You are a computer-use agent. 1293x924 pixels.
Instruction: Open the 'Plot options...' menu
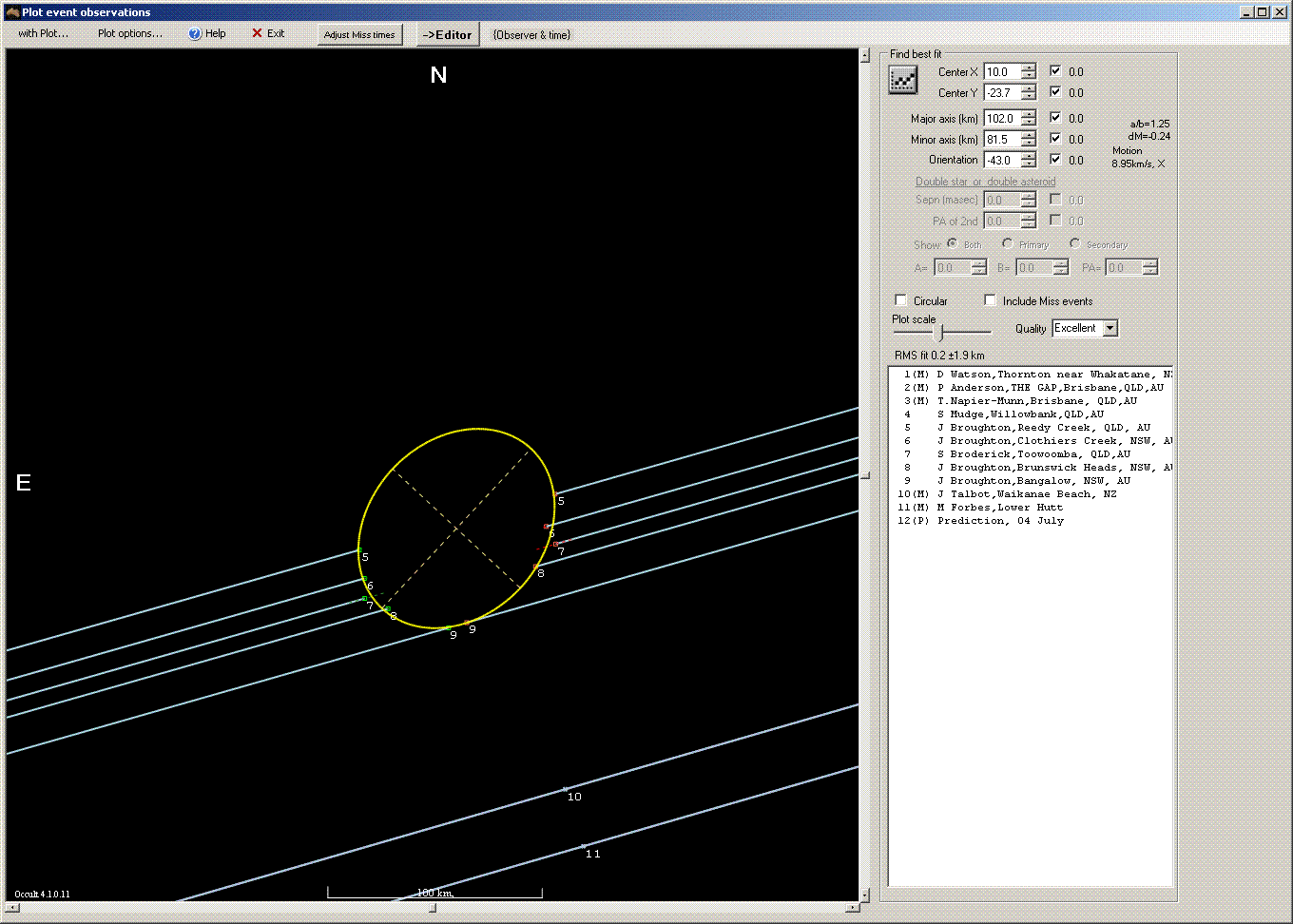[130, 33]
